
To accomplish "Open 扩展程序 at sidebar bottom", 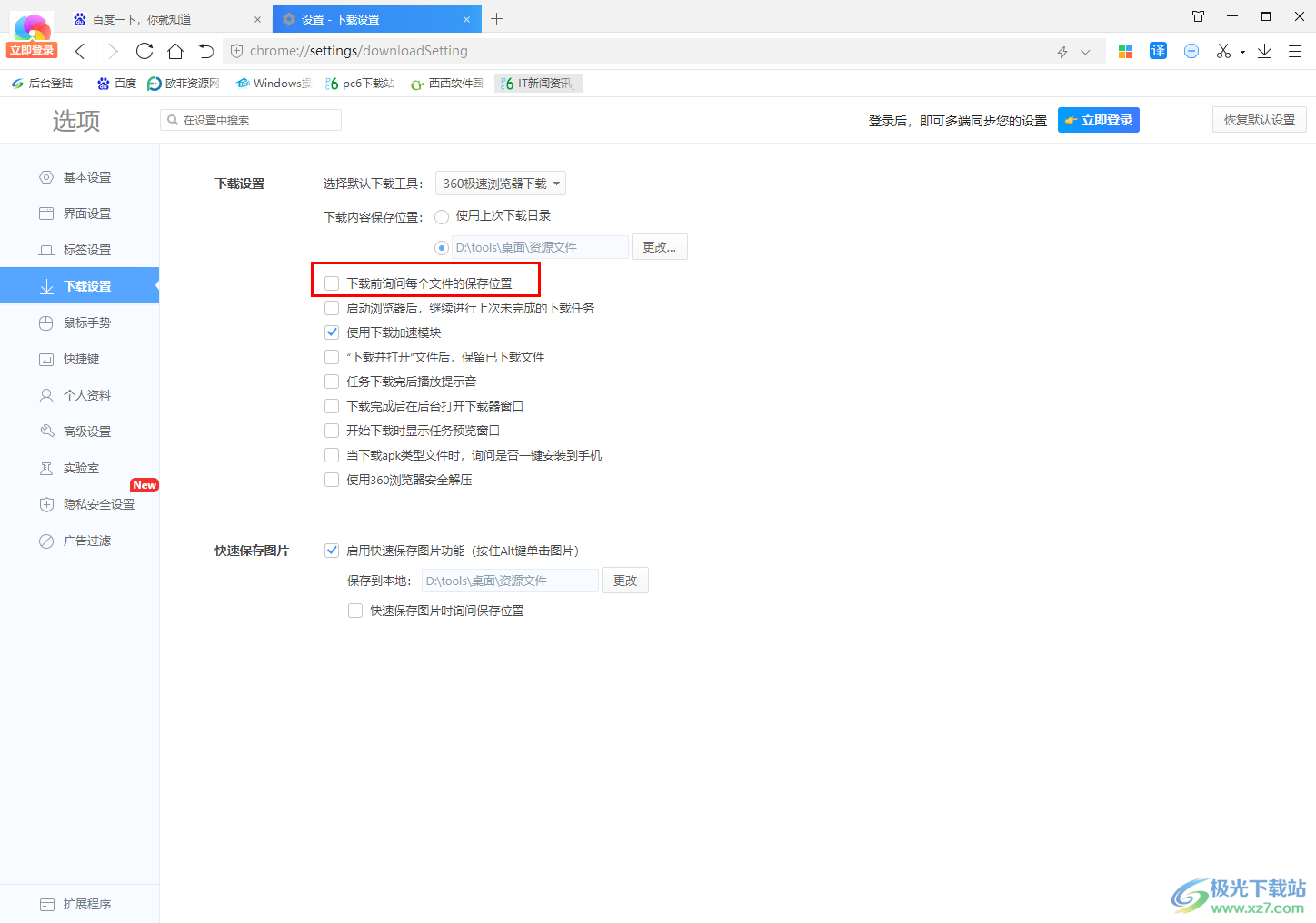I will pos(79,904).
